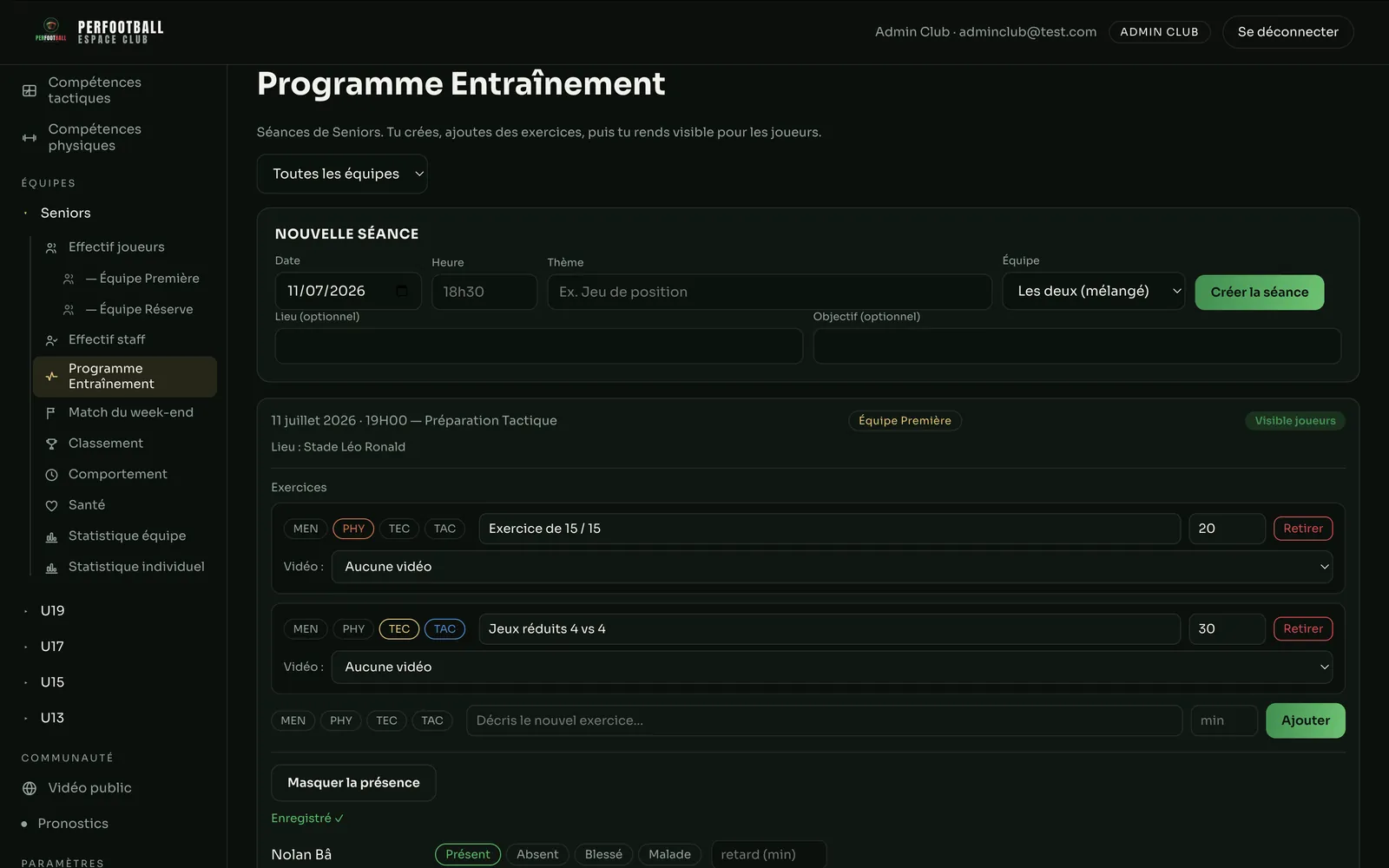The height and width of the screenshot is (868, 1389).
Task: Click the Statistique équipe chart icon
Action: [51, 536]
